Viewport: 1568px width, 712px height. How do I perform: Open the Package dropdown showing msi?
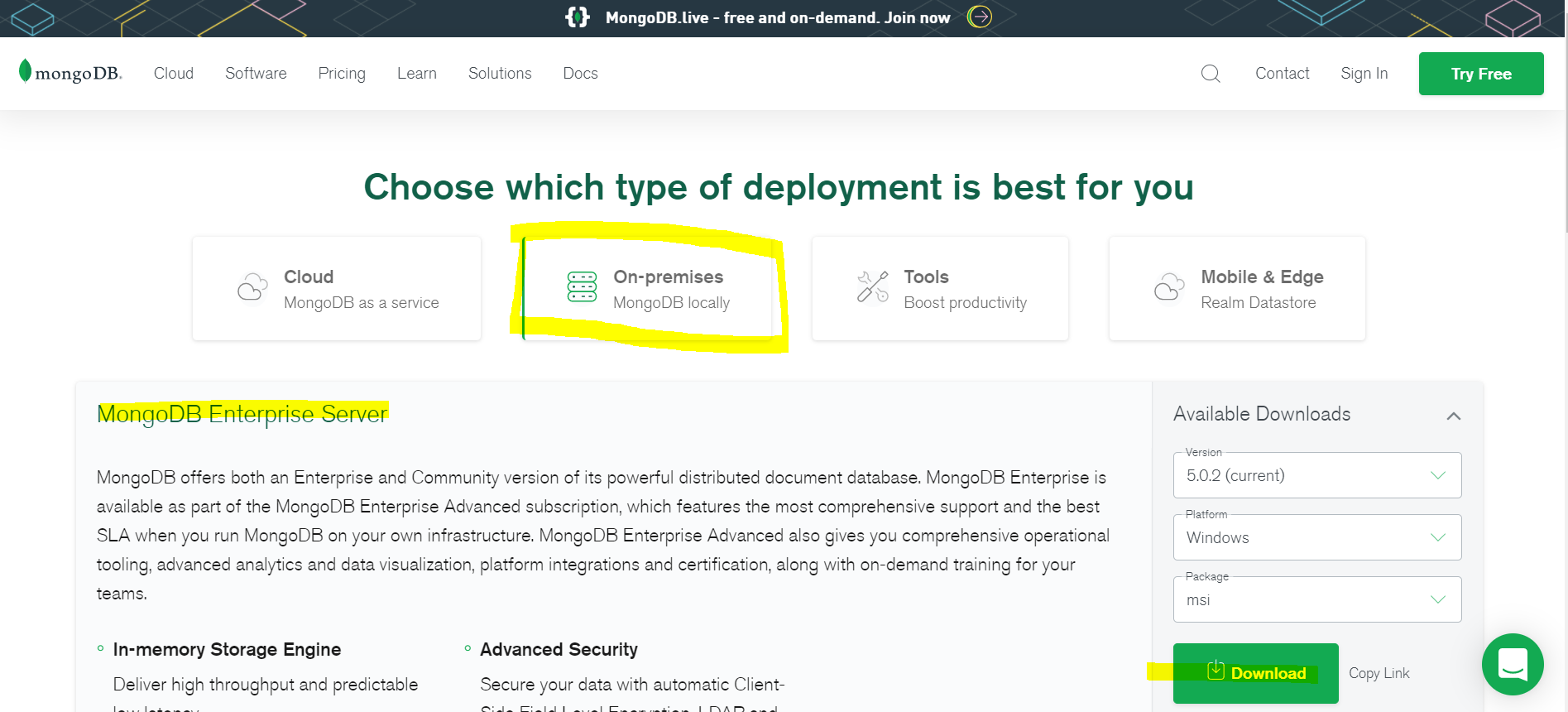pyautogui.click(x=1317, y=599)
